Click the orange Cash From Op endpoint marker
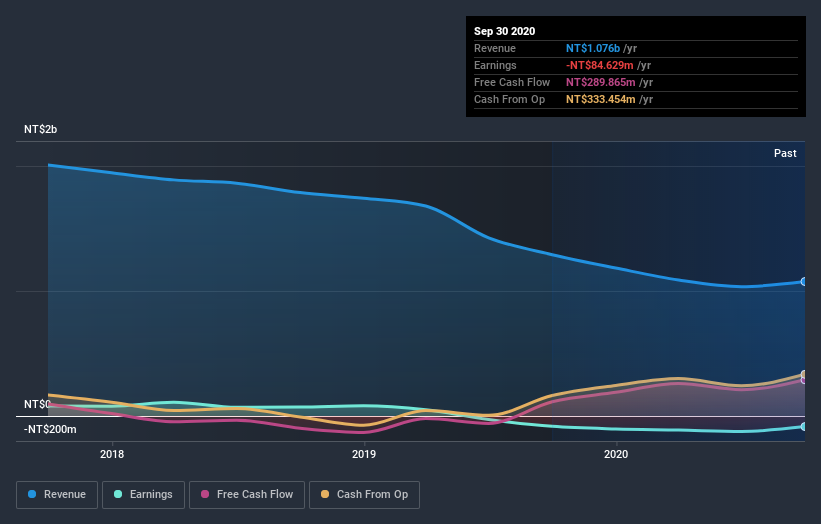This screenshot has height=524, width=821. (x=804, y=374)
